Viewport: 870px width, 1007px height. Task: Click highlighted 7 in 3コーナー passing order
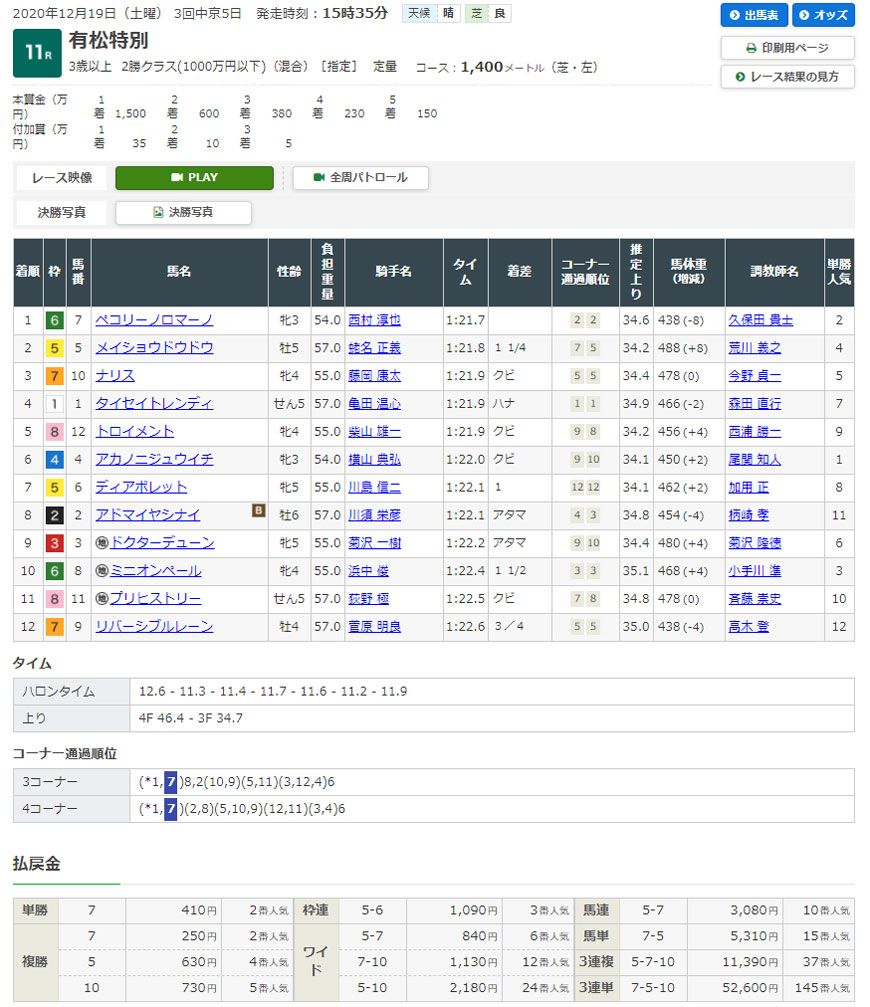170,781
